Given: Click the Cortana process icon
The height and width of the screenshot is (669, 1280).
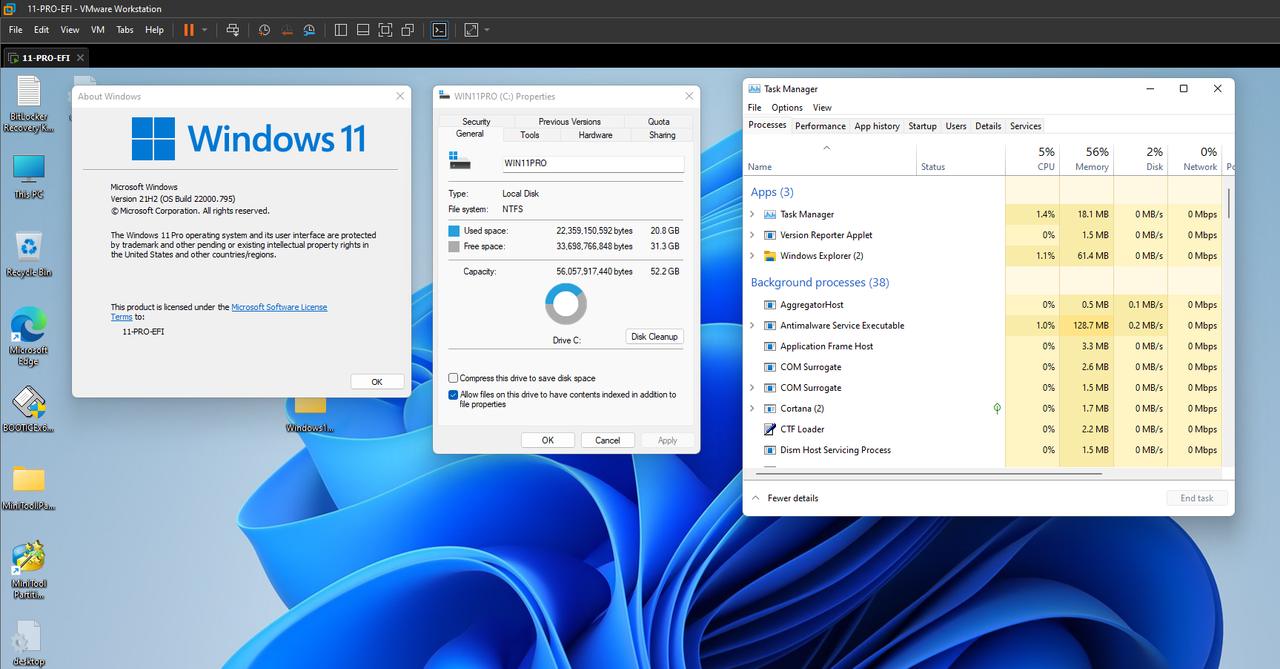Looking at the screenshot, I should (x=770, y=408).
